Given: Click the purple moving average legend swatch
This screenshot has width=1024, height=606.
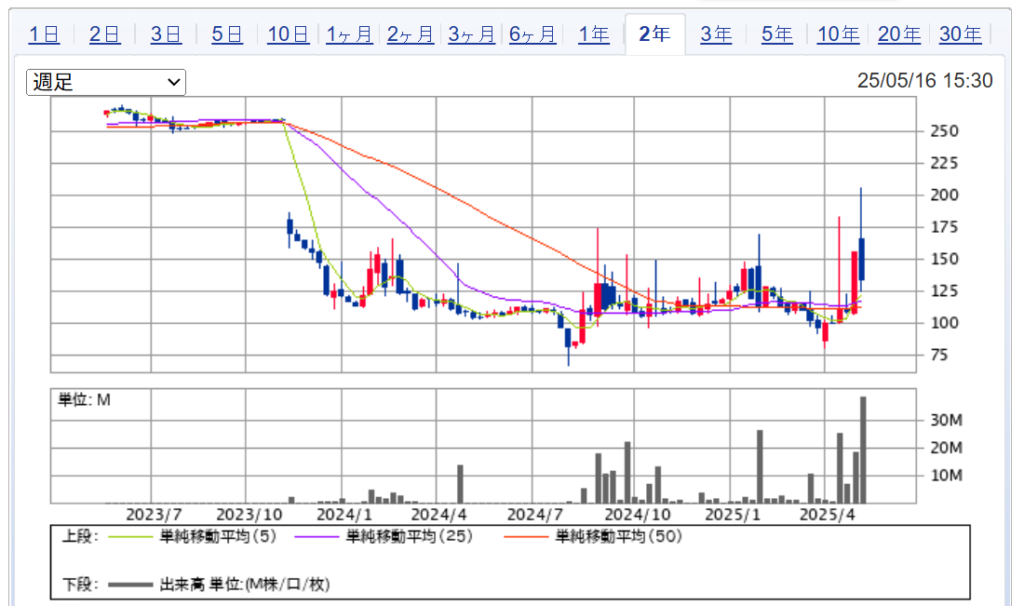Looking at the screenshot, I should point(317,537).
